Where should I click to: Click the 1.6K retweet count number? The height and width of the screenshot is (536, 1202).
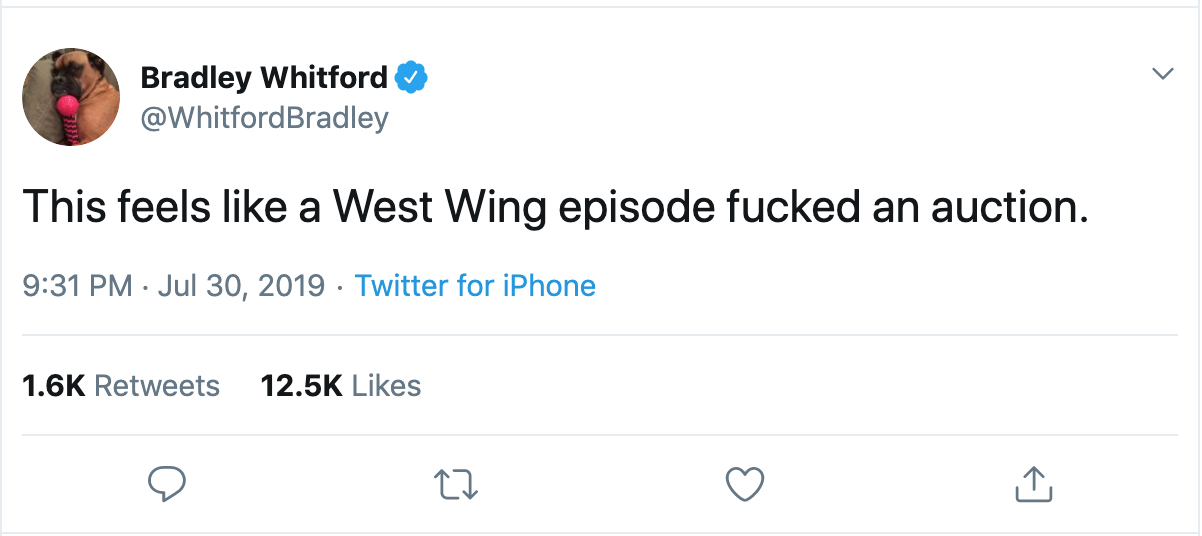53,386
